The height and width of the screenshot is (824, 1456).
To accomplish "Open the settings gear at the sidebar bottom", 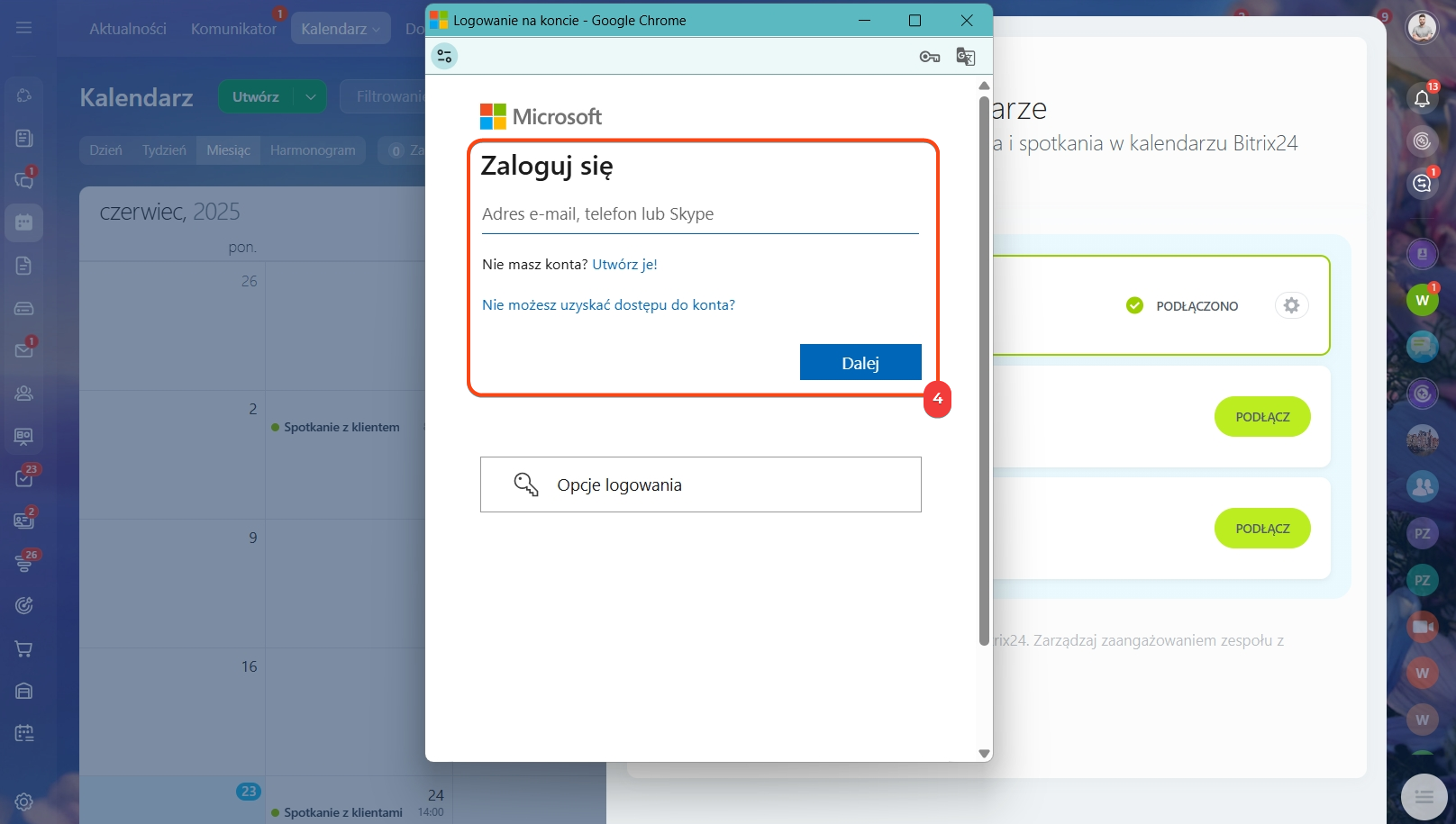I will click(24, 801).
